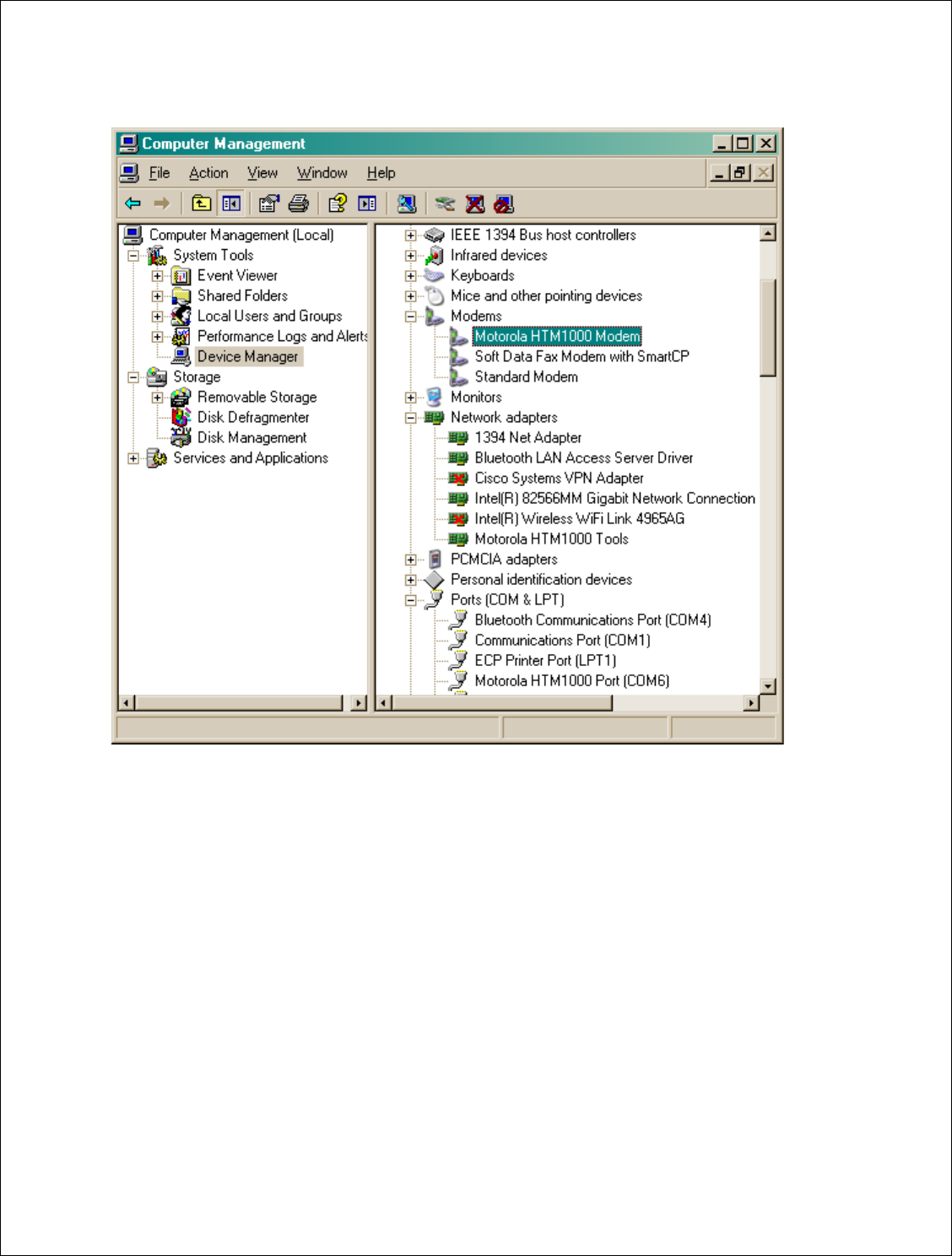
Task: Expand Services and Applications node
Action: point(133,458)
